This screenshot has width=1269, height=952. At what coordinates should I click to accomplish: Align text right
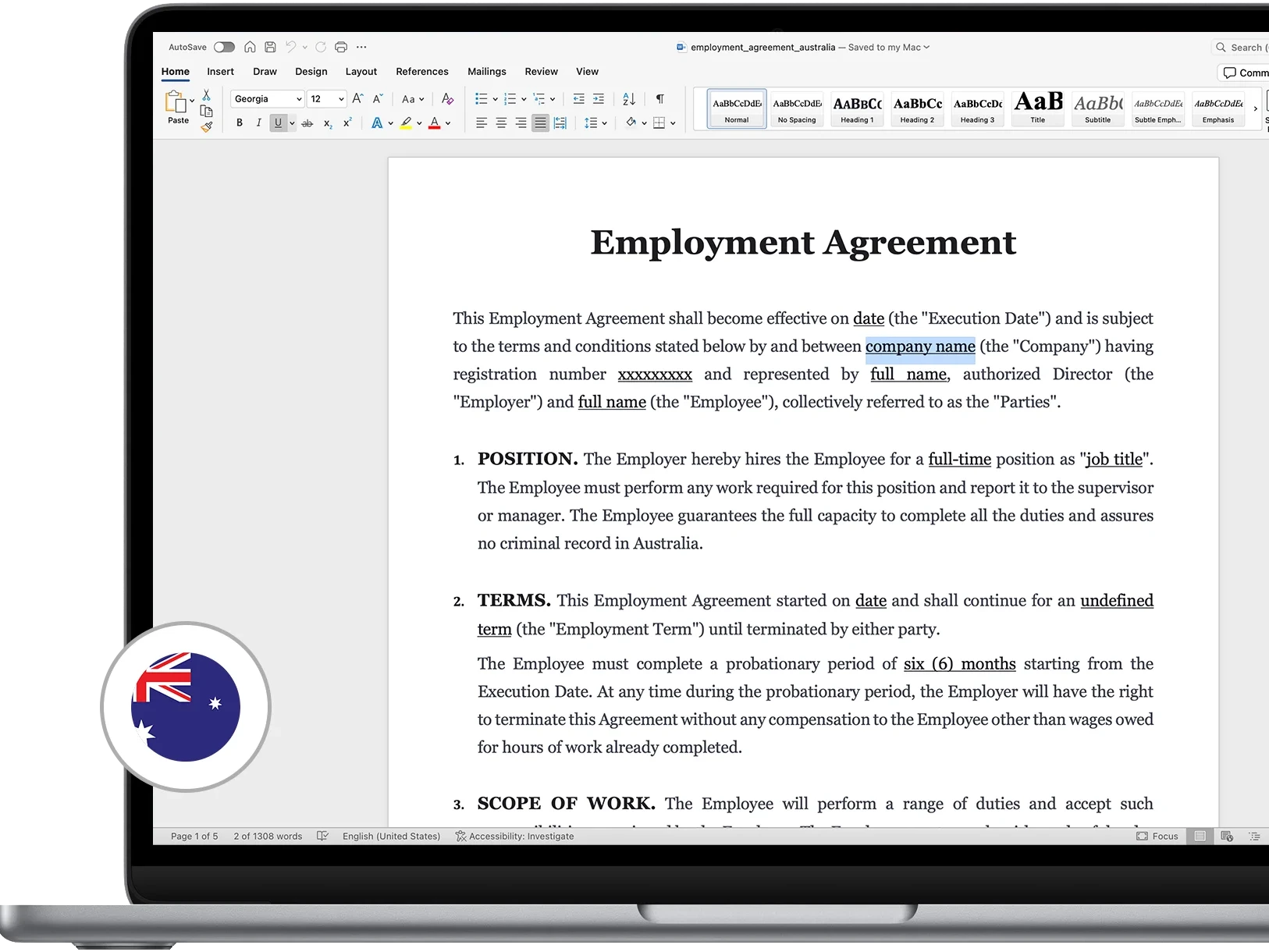pos(521,123)
